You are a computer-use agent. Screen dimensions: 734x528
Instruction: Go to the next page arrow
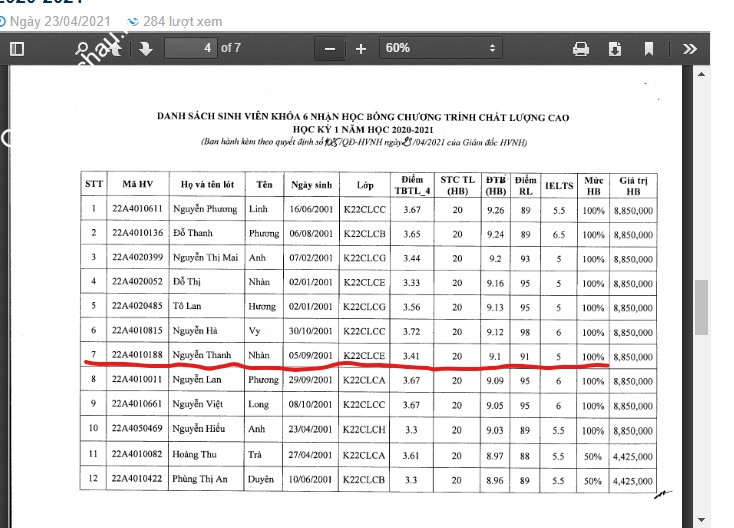point(146,49)
